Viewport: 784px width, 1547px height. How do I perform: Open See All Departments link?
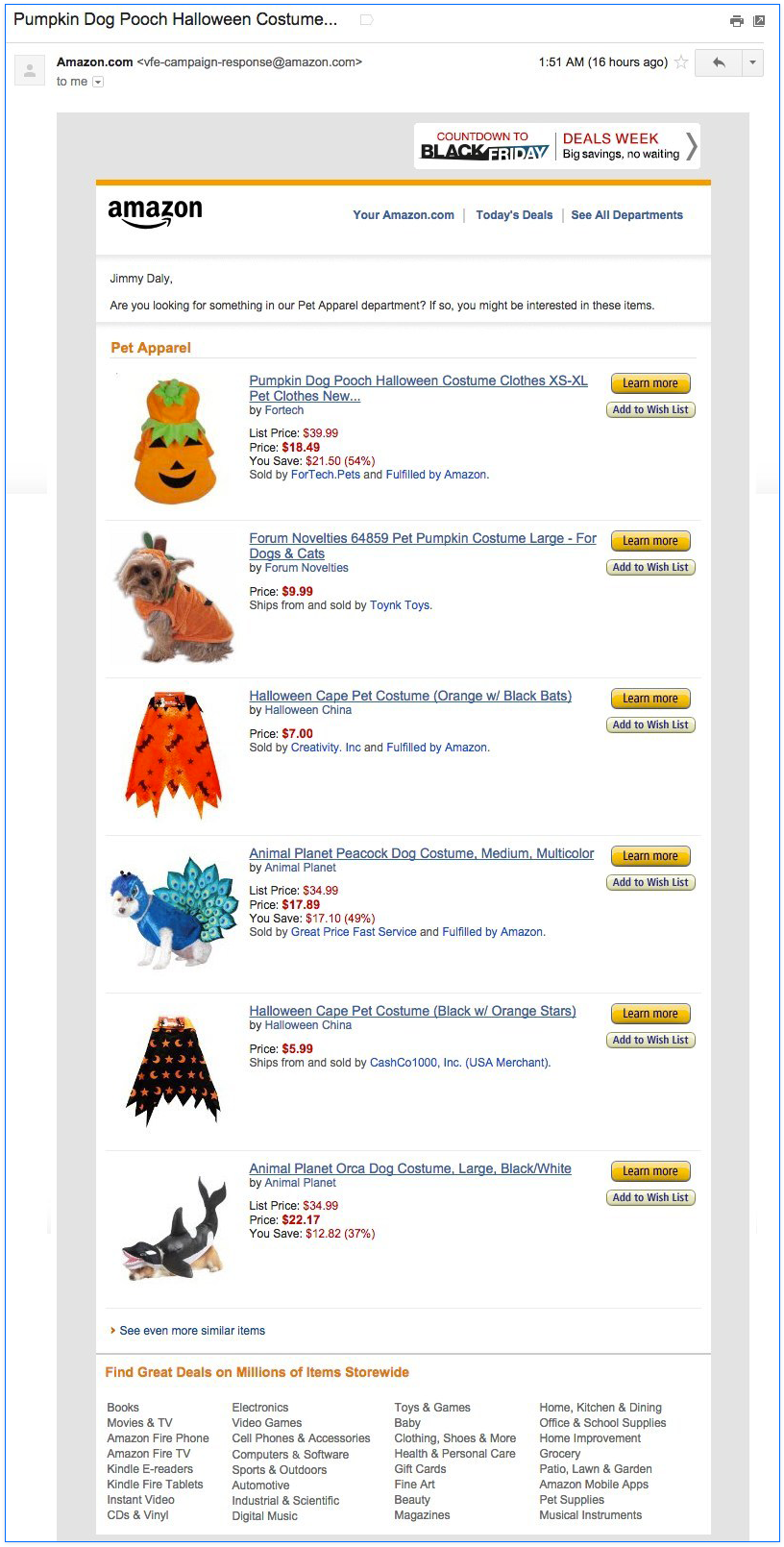click(x=626, y=215)
